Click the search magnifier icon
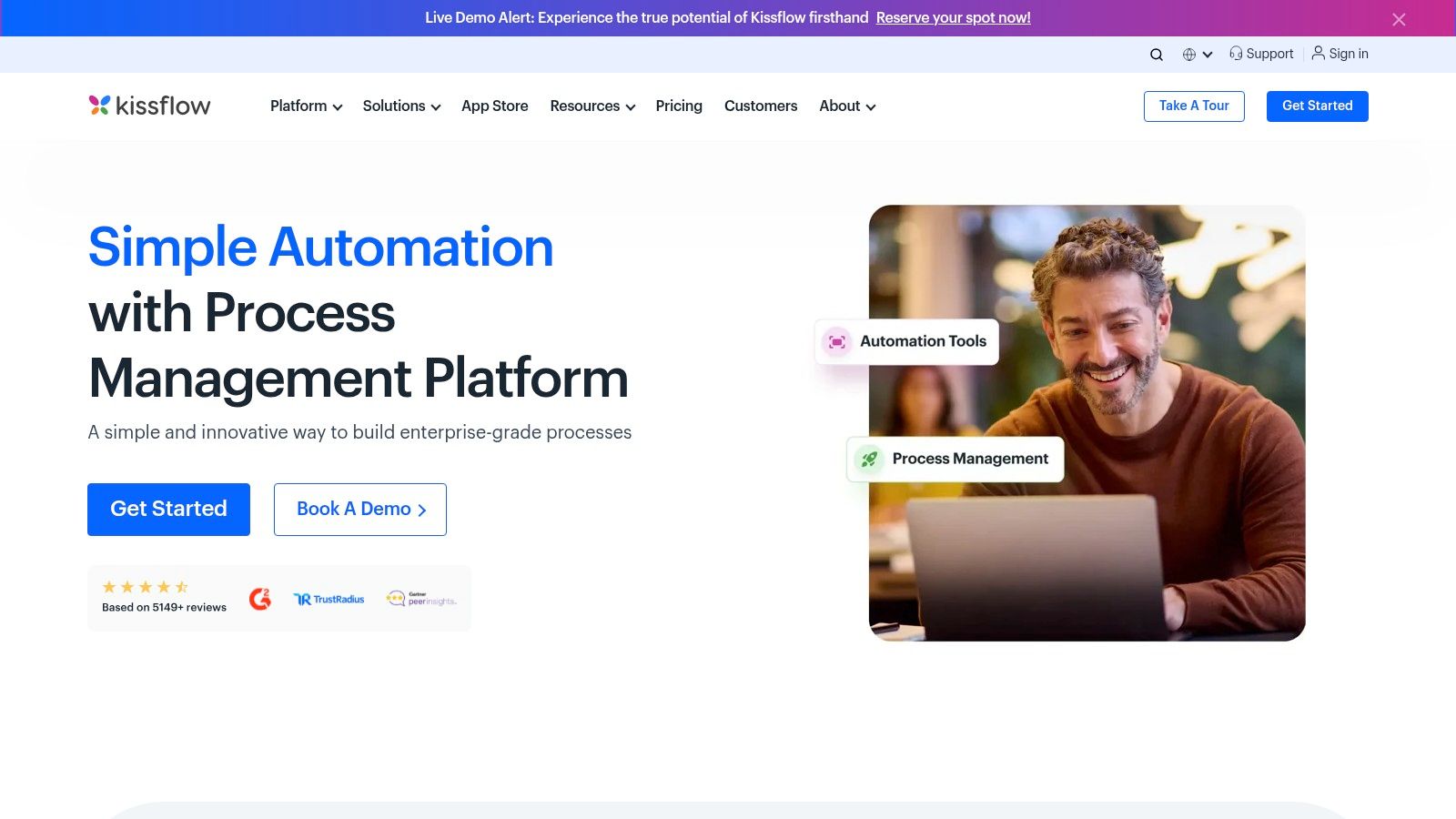Screen dimensions: 1456x819 (x=1156, y=55)
